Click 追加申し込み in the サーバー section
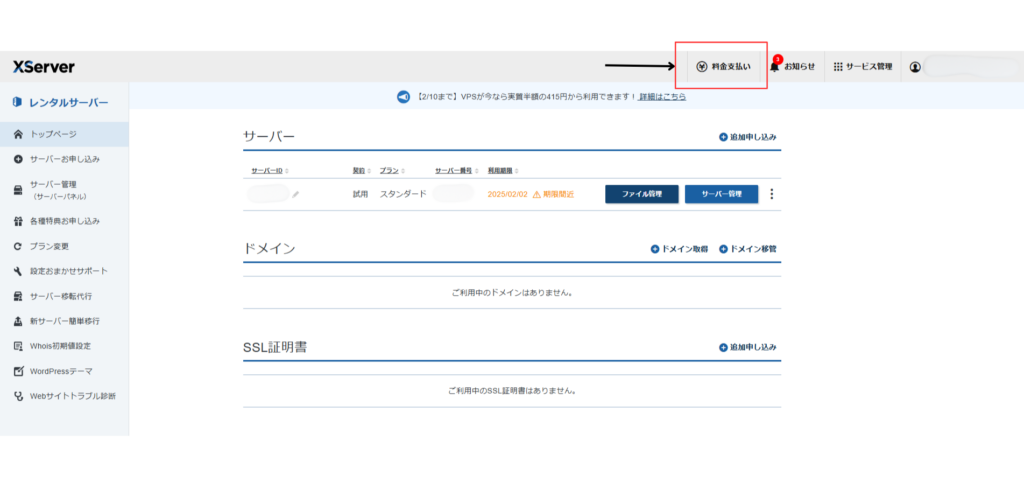1024x489 pixels. [x=748, y=137]
